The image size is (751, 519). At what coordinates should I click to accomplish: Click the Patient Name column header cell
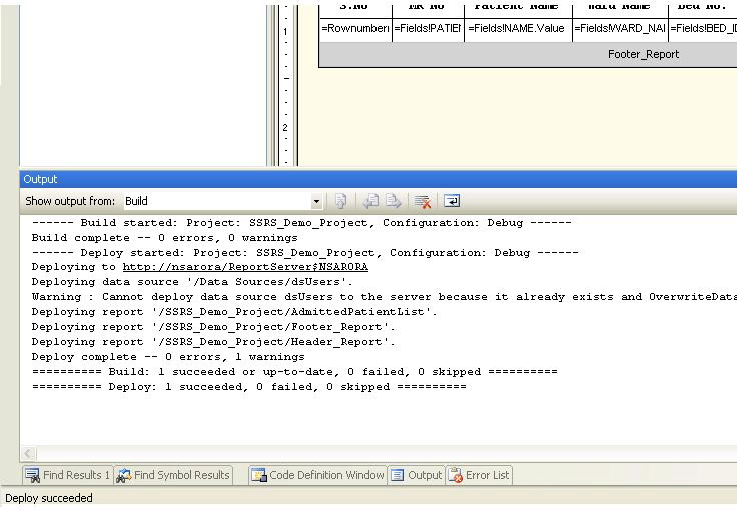[x=518, y=9]
